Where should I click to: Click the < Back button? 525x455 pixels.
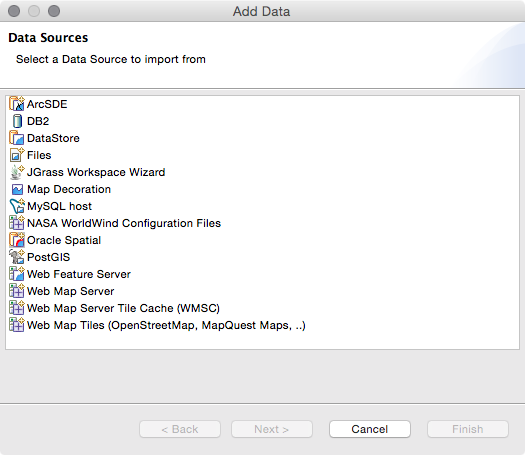pyautogui.click(x=180, y=429)
